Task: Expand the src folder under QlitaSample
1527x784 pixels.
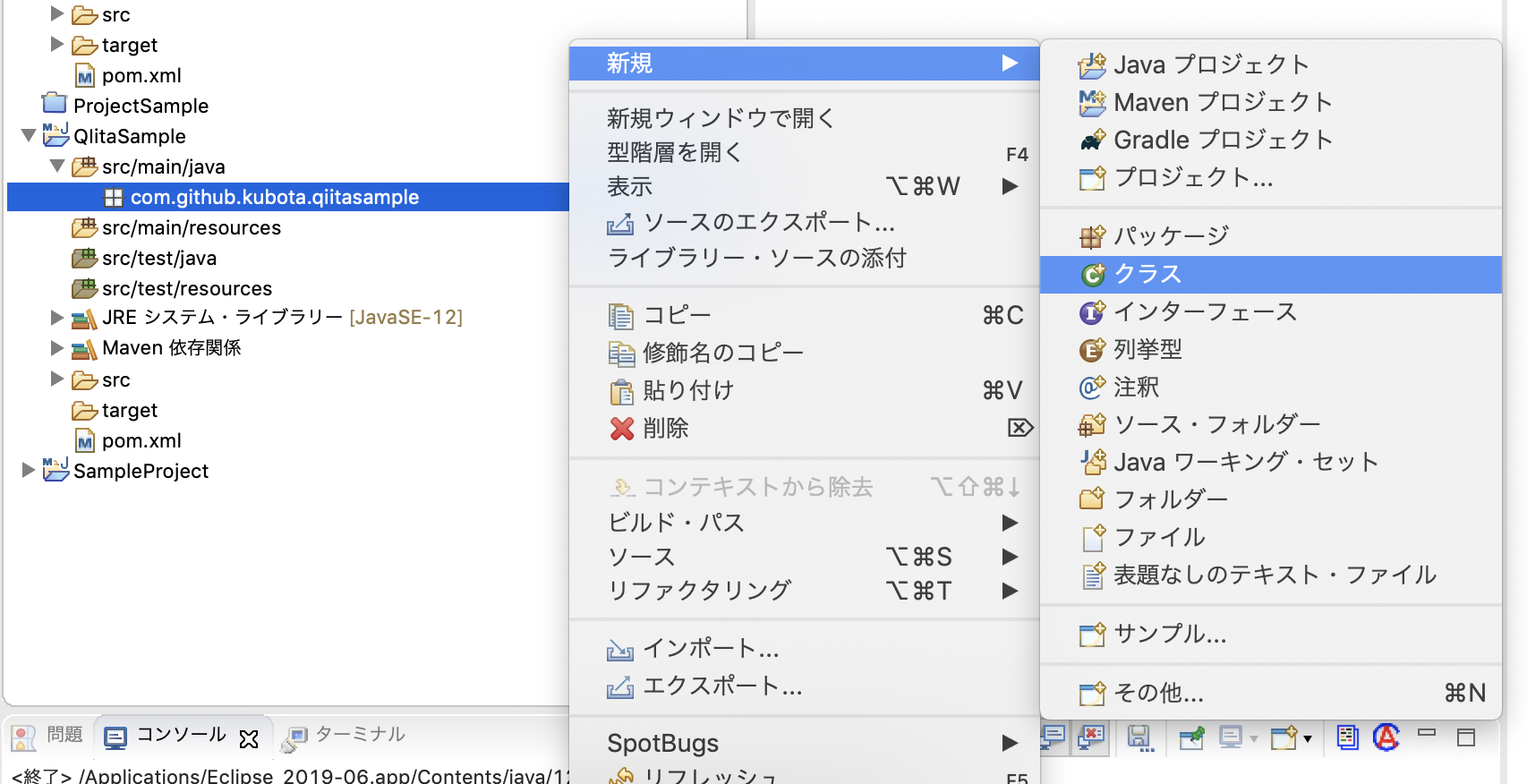Action: [x=57, y=379]
